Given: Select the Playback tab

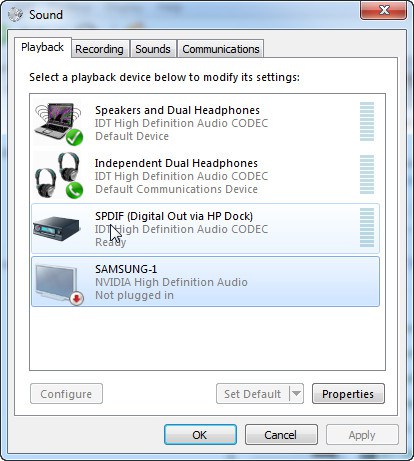Looking at the screenshot, I should pos(42,47).
